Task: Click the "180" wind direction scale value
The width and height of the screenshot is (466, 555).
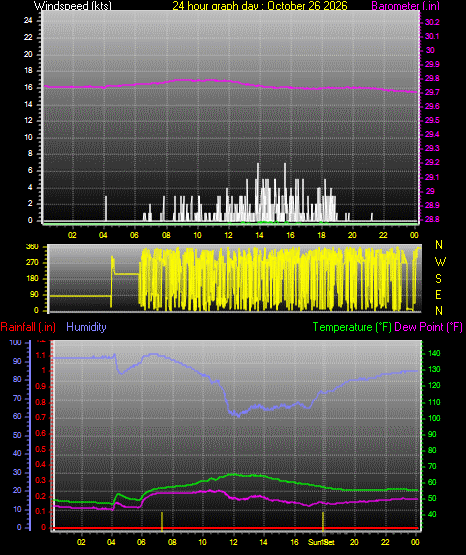Action: (x=32, y=279)
